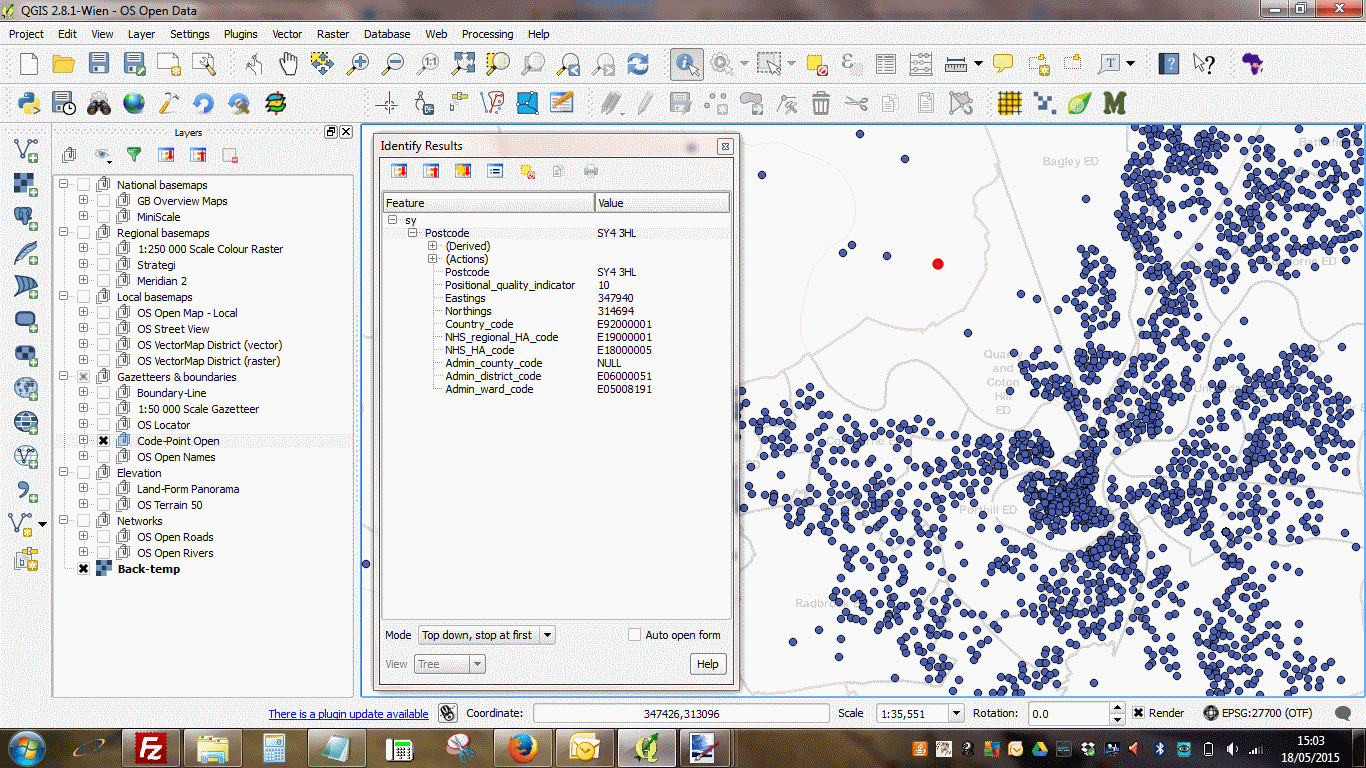Open the Processing menu
The height and width of the screenshot is (768, 1366).
(487, 33)
